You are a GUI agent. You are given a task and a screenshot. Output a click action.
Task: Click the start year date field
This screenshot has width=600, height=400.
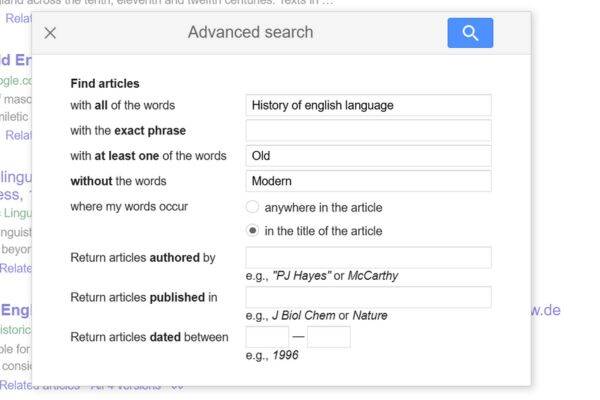[266, 337]
